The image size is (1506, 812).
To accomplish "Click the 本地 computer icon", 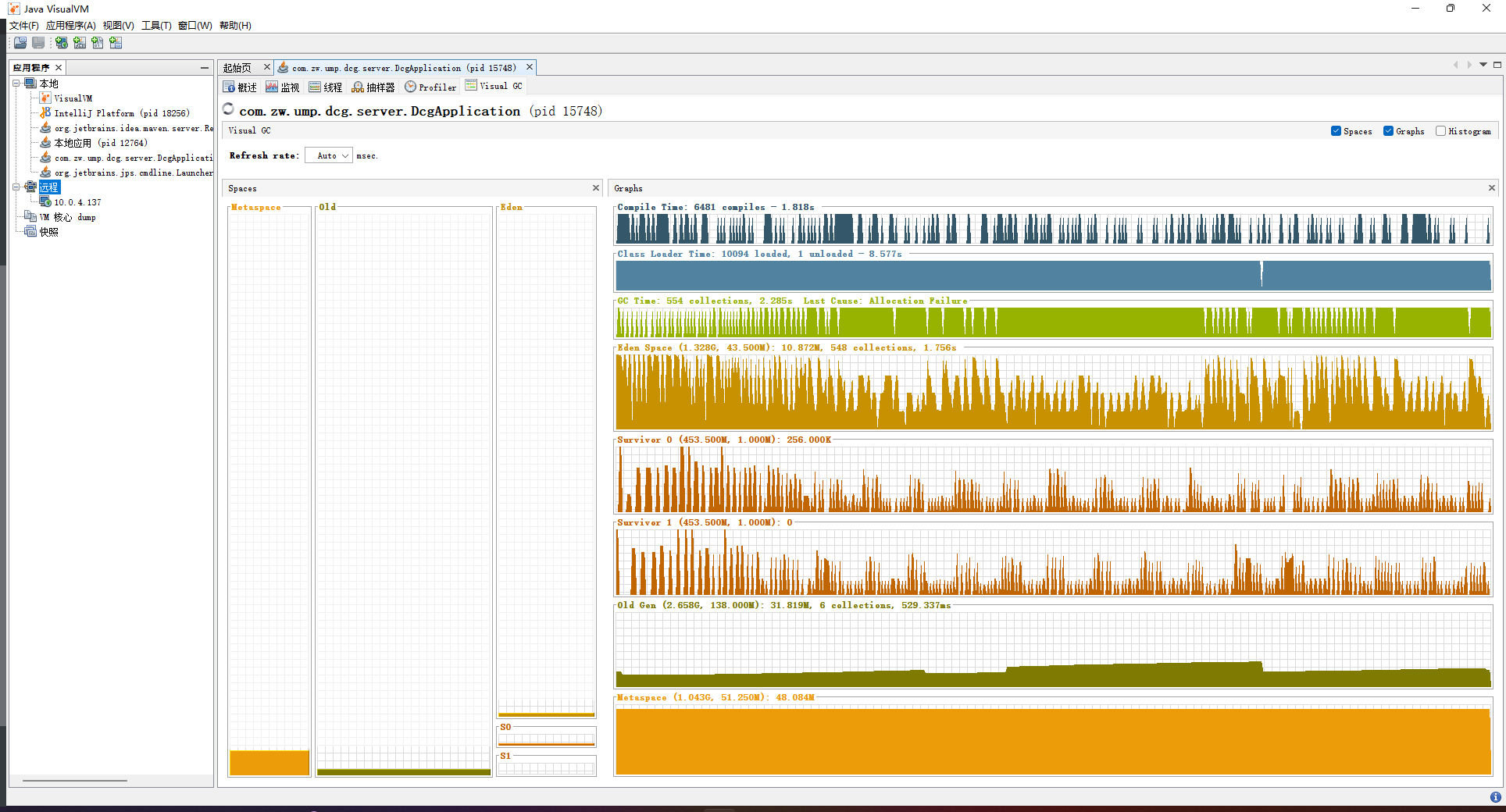I will point(30,84).
